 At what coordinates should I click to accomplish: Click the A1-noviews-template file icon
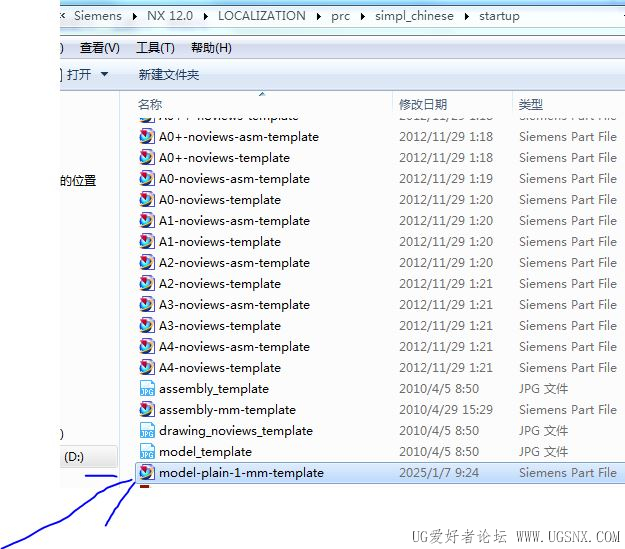147,242
